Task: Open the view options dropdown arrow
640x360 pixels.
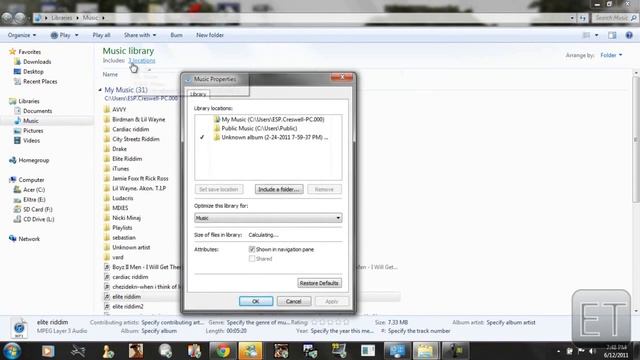Action: [596, 35]
